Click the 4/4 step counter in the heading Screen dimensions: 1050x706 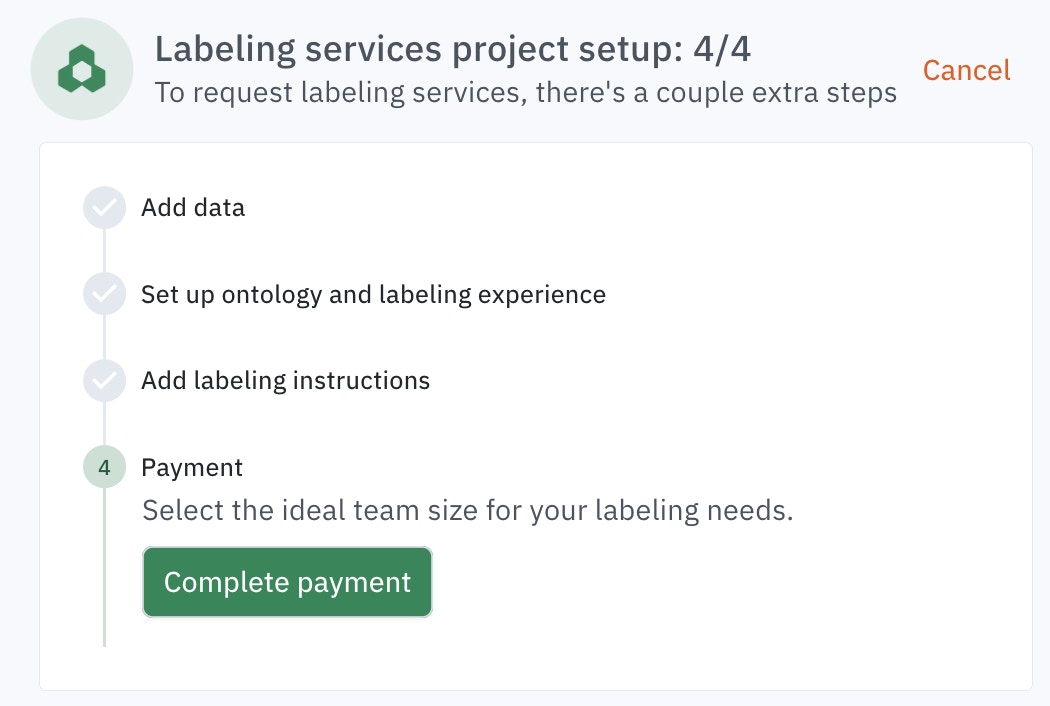722,50
